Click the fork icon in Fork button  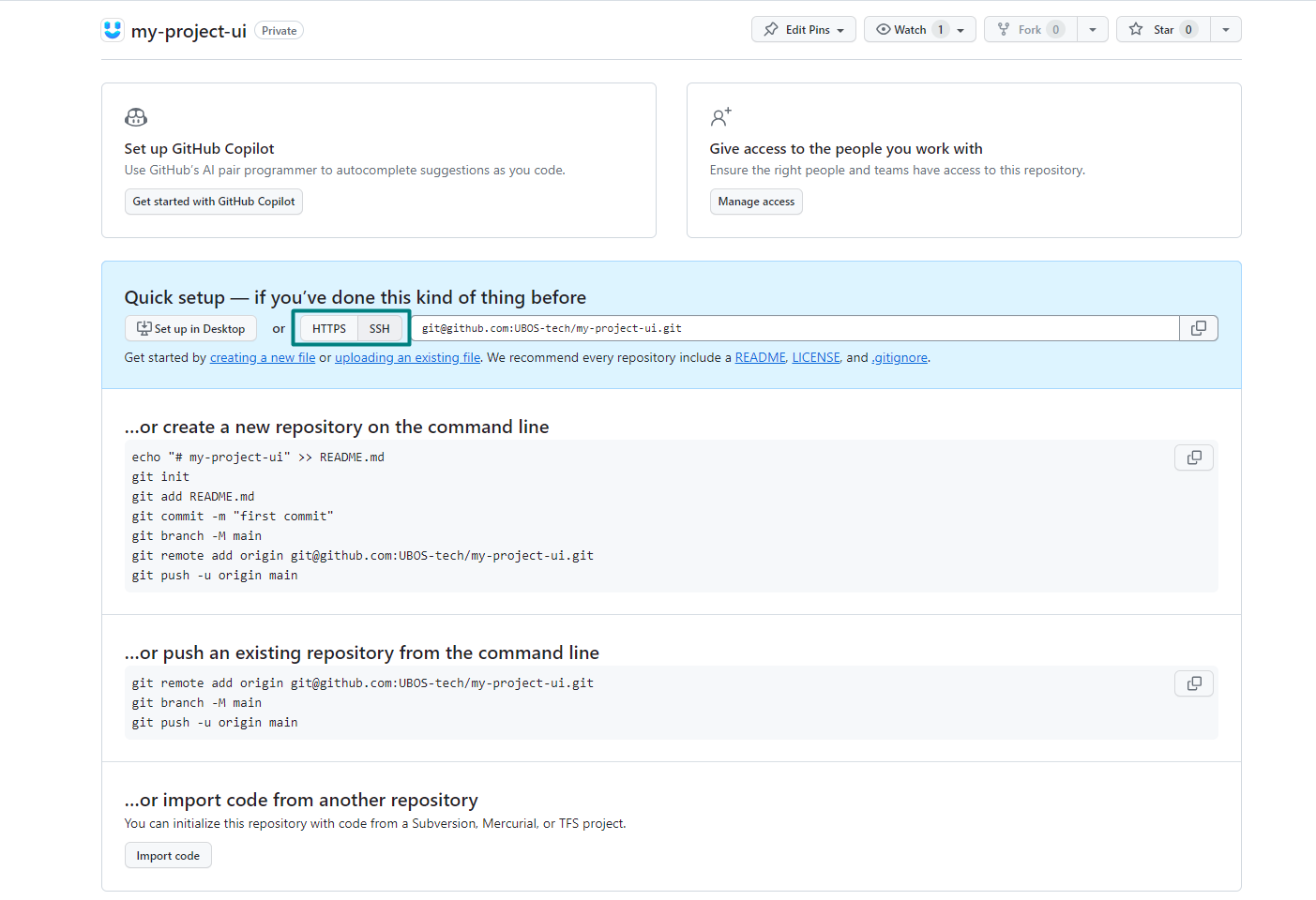pos(1004,29)
